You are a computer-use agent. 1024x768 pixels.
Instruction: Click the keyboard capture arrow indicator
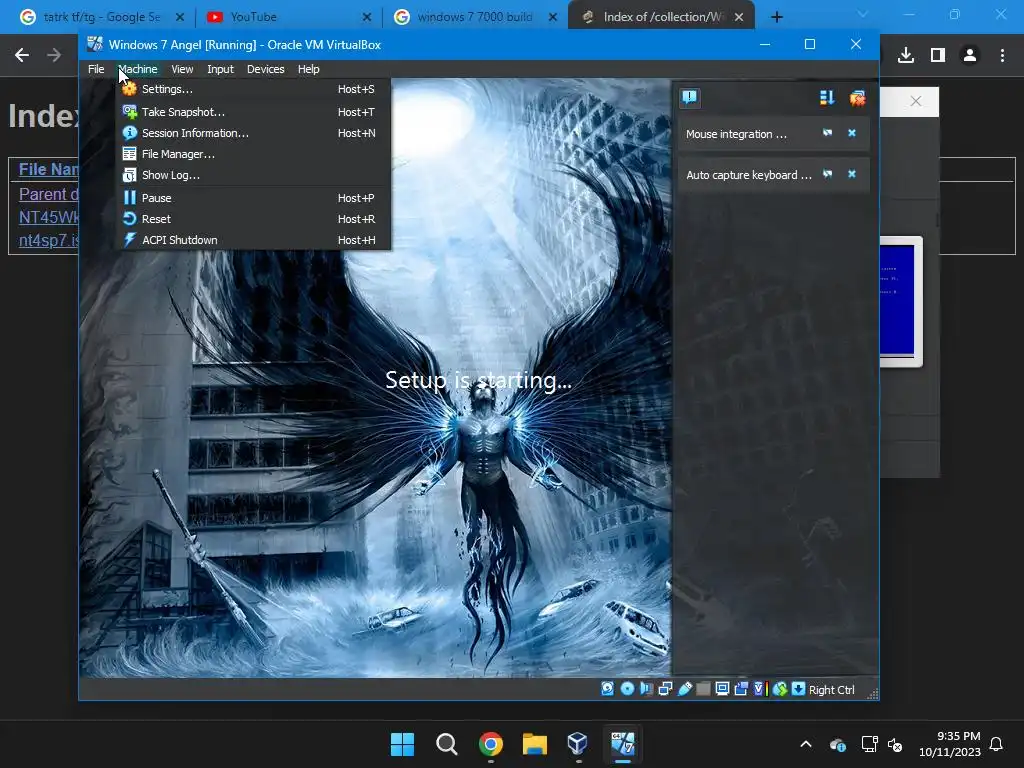(x=798, y=689)
